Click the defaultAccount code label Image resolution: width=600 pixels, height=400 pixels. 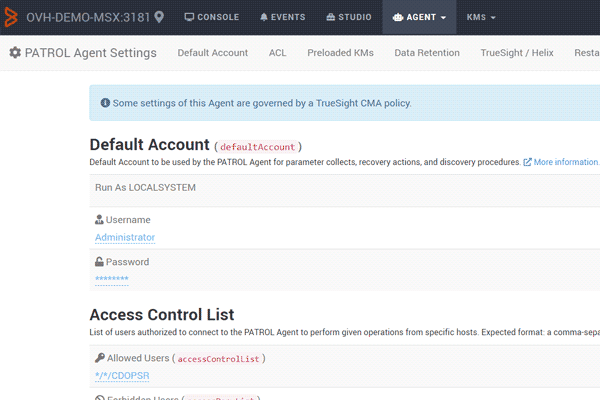tap(258, 147)
